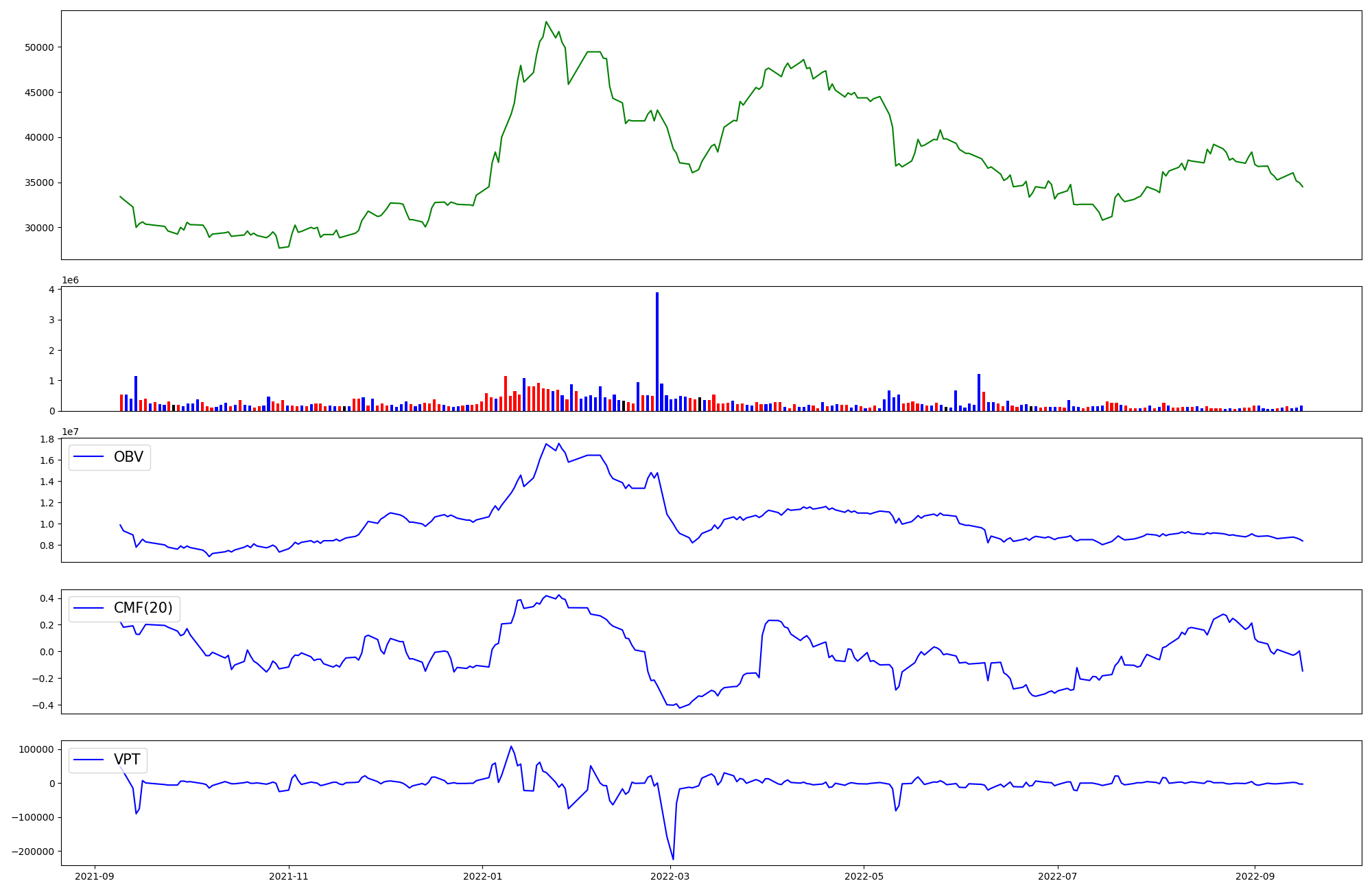This screenshot has width=1372, height=892.
Task: Click the 2021-09 x-axis date label
Action: coord(95,876)
